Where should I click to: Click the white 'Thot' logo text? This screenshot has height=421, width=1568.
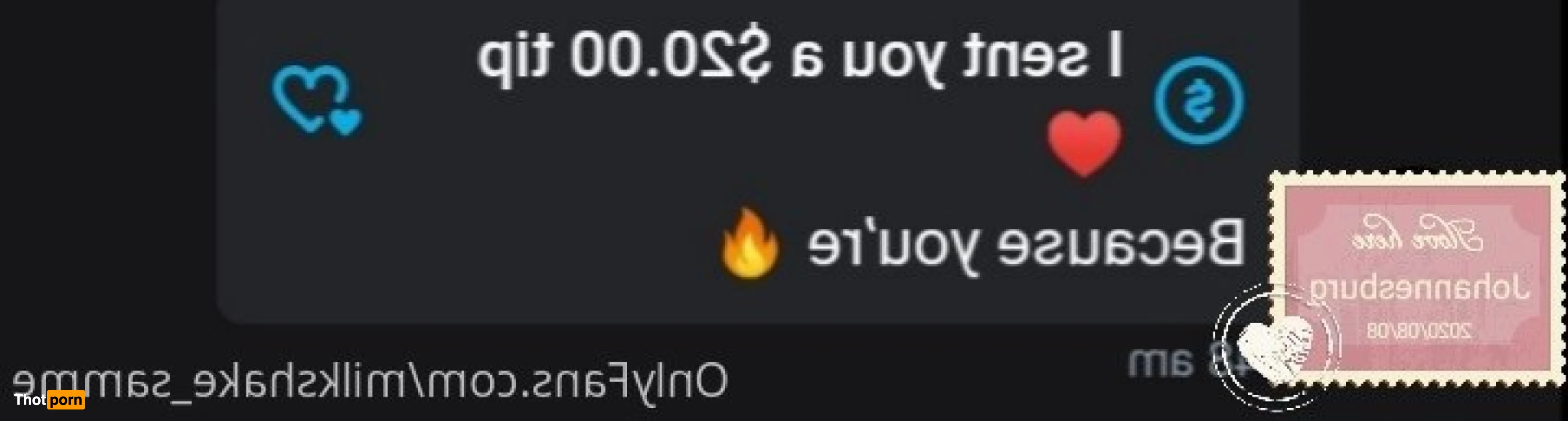click(30, 400)
